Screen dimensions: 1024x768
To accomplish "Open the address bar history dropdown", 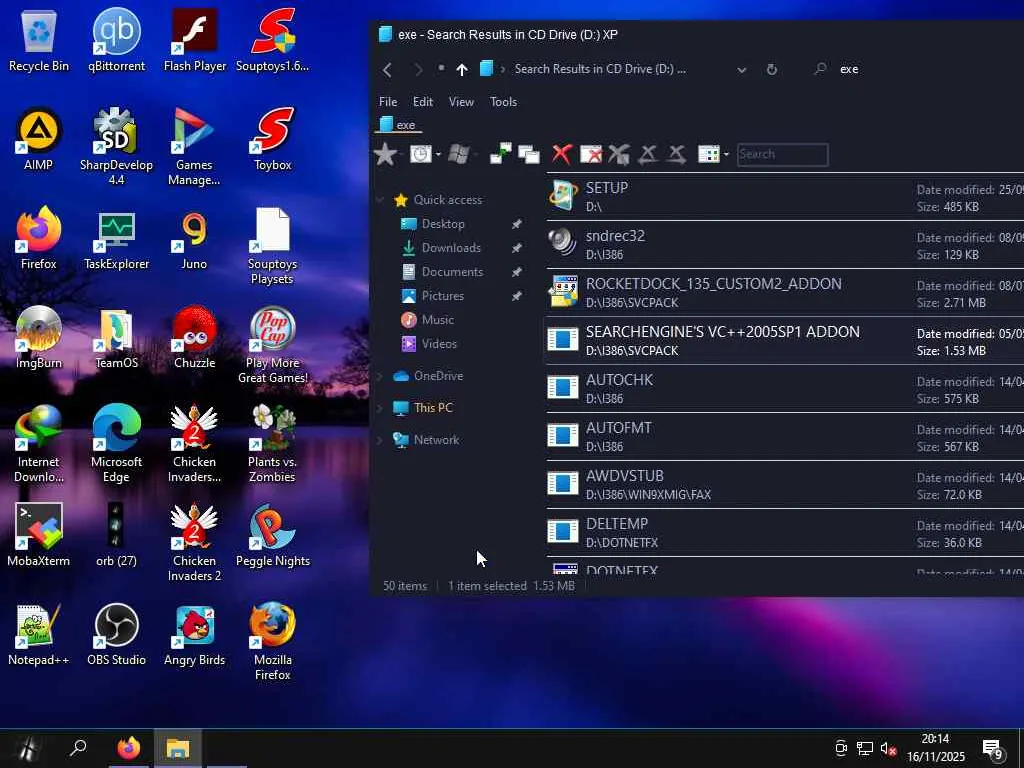I will (742, 69).
